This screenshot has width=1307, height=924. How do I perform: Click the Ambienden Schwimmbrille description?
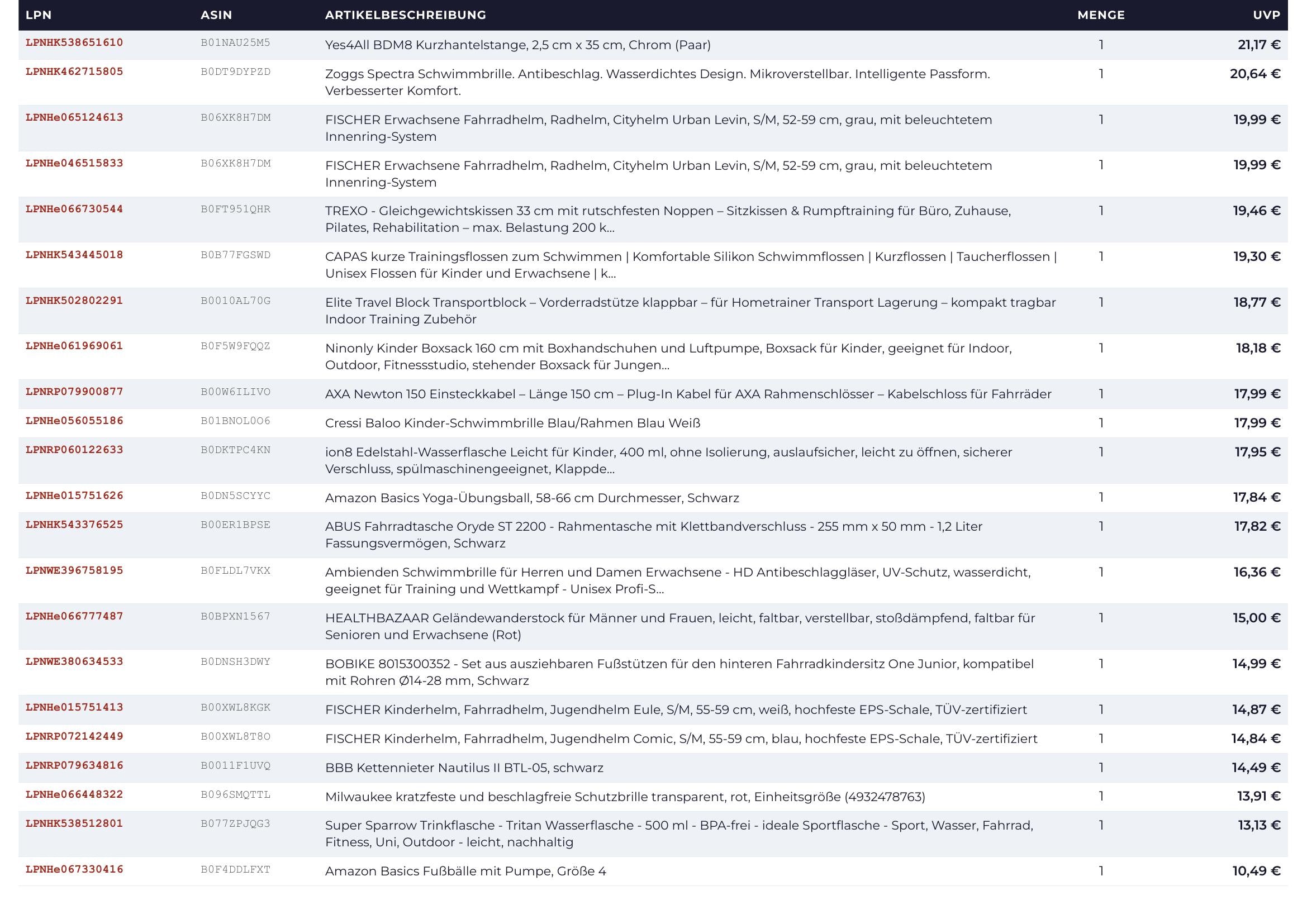click(x=678, y=580)
